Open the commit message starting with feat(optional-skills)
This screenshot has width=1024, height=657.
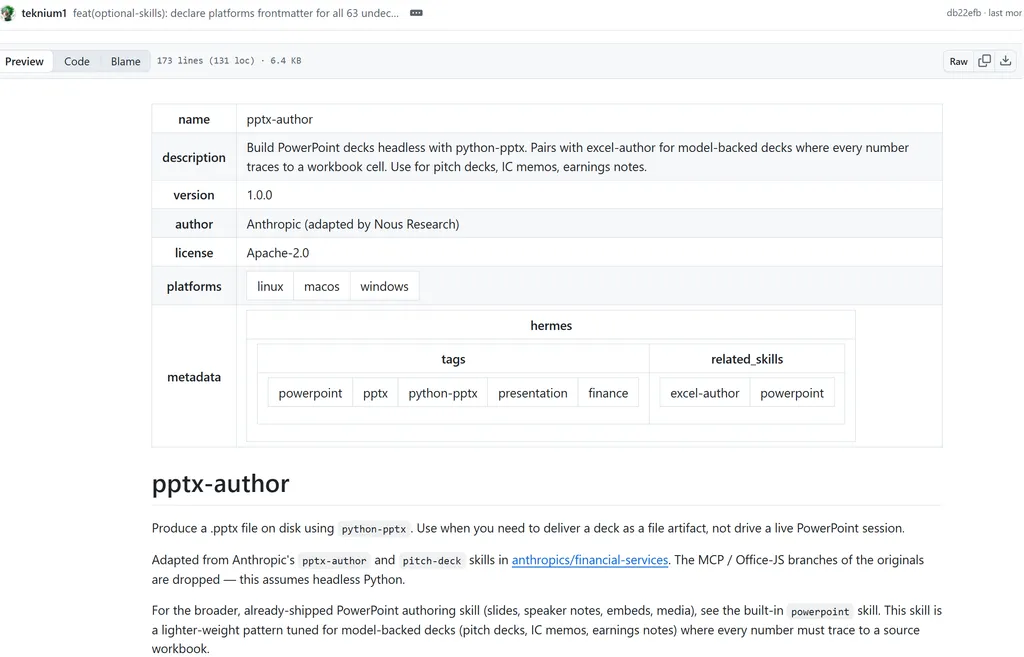[235, 13]
